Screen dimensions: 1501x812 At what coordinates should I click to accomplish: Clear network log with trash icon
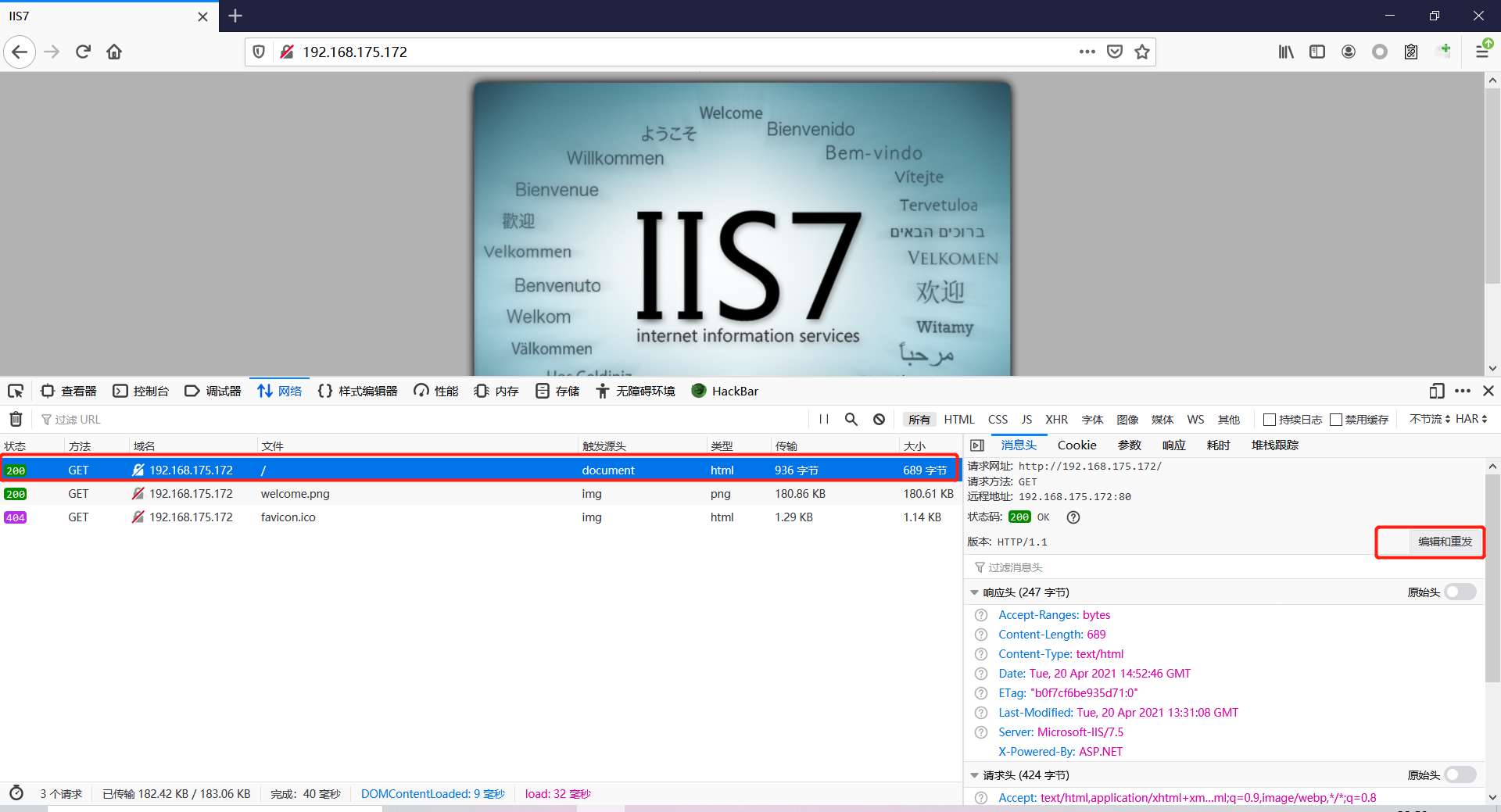16,419
